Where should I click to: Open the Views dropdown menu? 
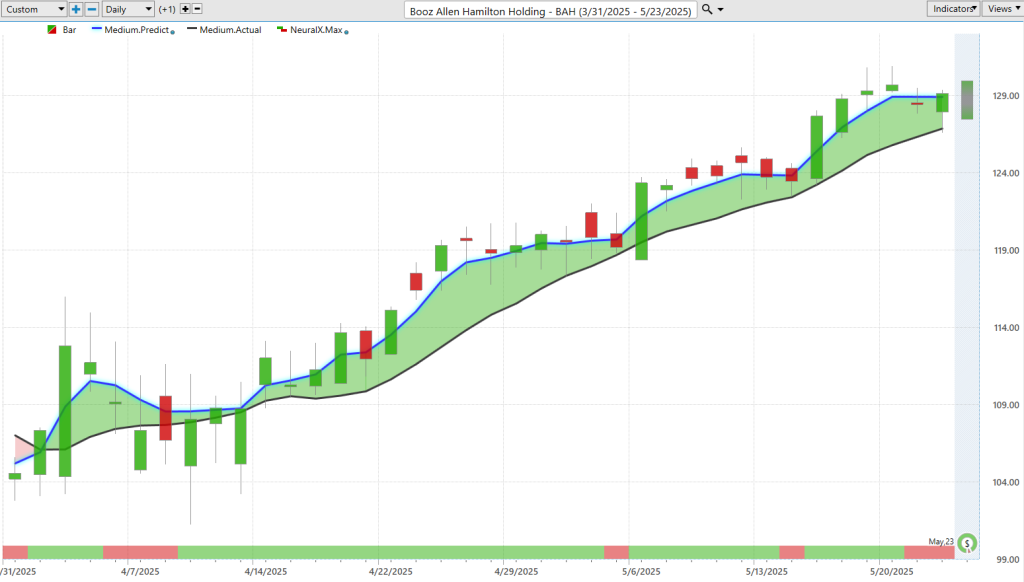(x=1002, y=8)
